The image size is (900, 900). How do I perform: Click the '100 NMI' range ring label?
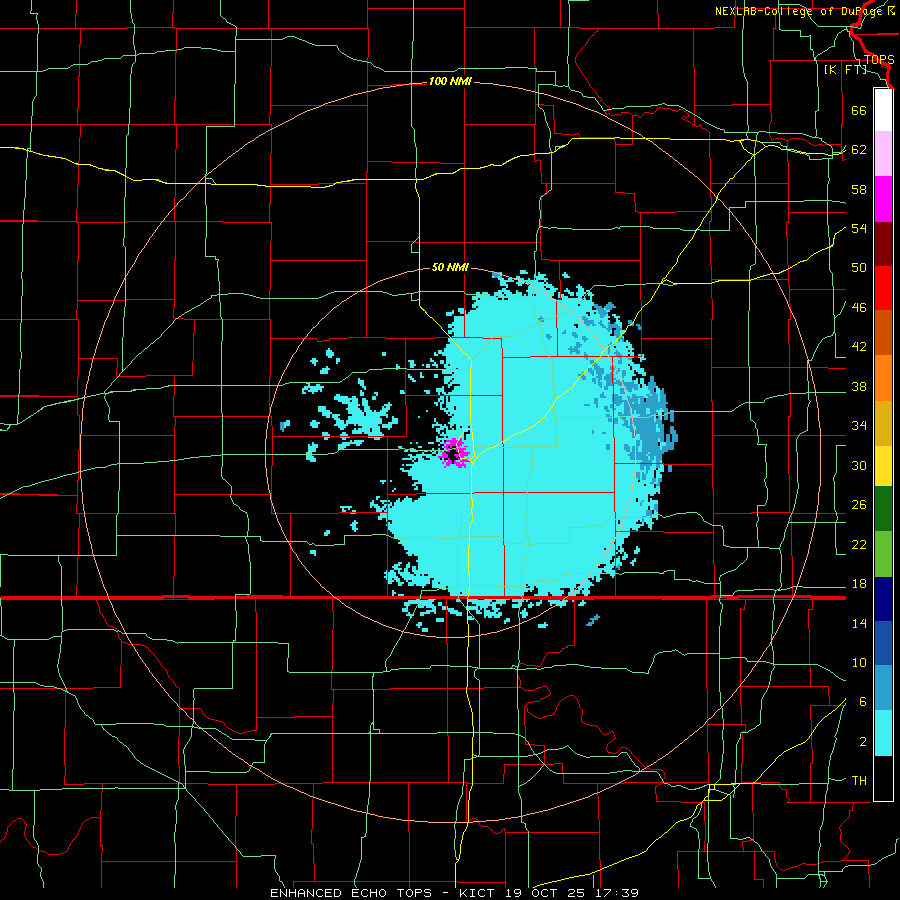450,82
